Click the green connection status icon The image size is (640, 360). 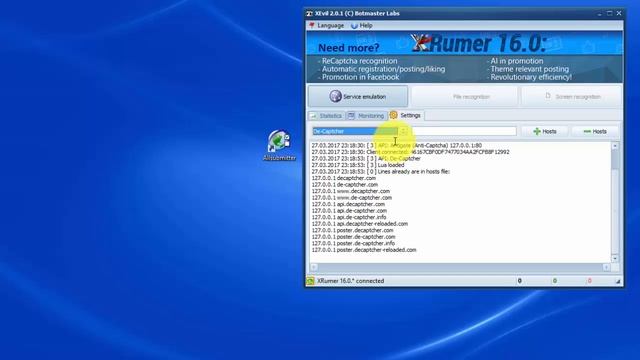coord(311,281)
